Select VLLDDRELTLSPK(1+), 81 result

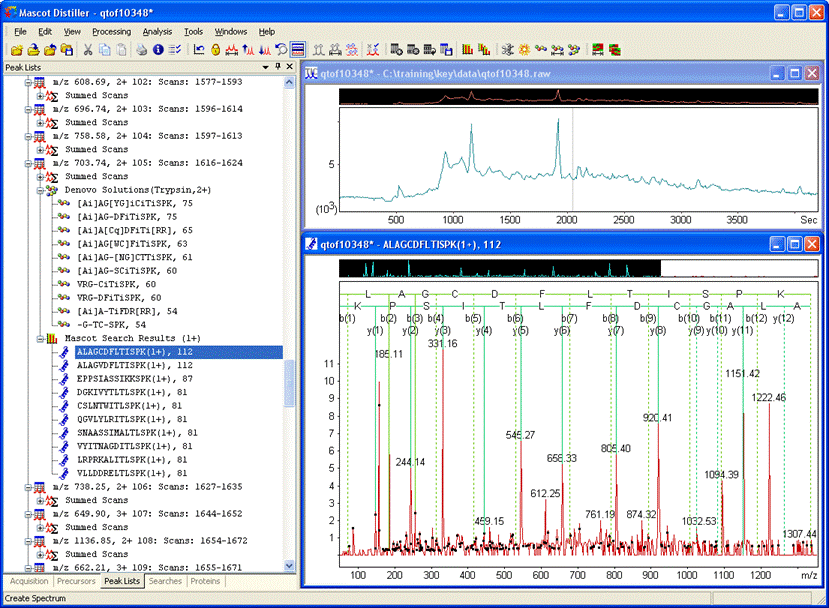[x=132, y=473]
